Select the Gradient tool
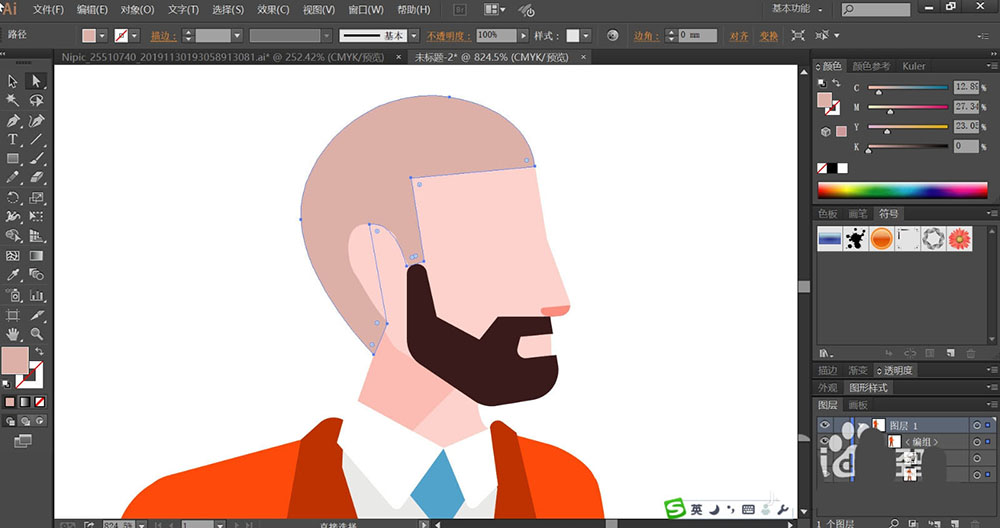The image size is (1000, 528). coord(36,256)
